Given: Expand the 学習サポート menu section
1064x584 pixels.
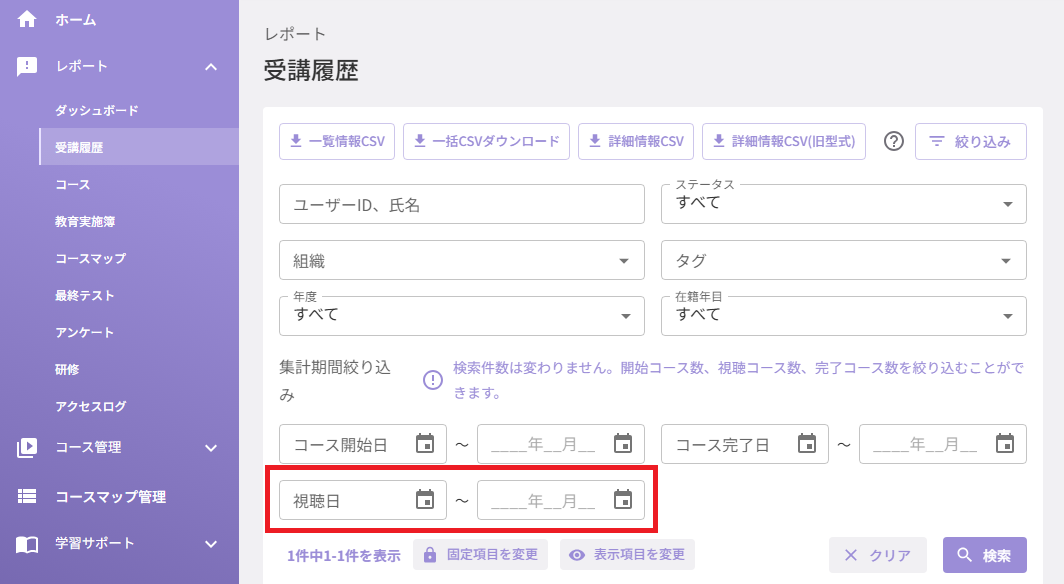Looking at the screenshot, I should pyautogui.click(x=211, y=544).
